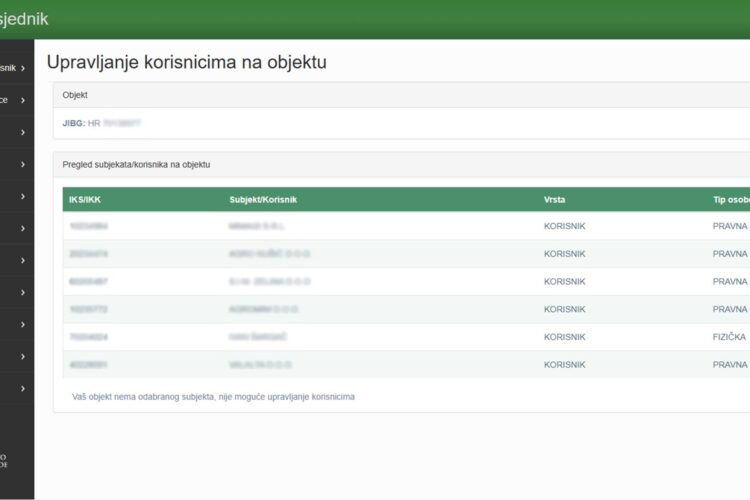
Task: Click the Tip osobe column header
Action: coord(725,199)
